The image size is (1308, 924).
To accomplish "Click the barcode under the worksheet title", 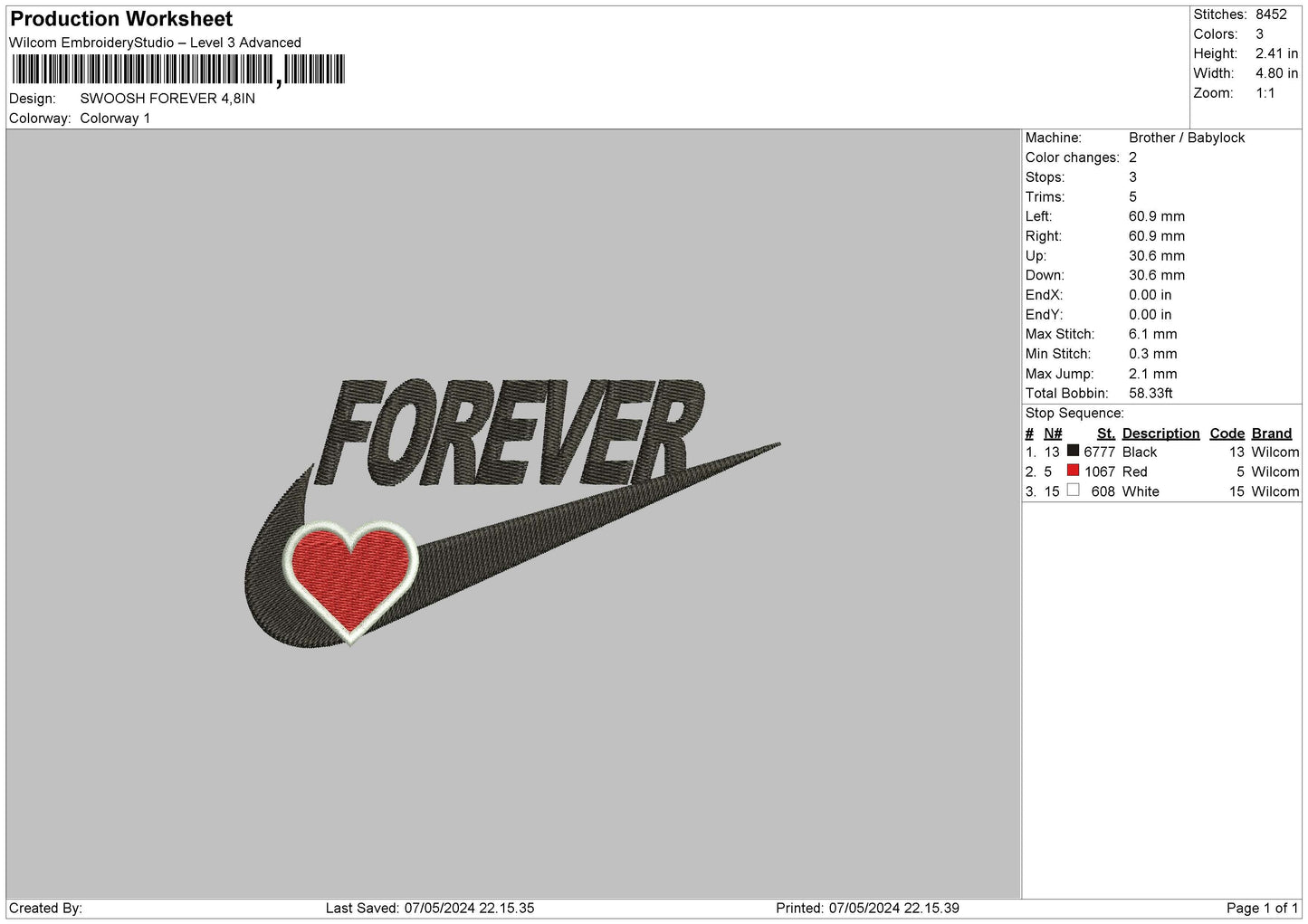I will 178,70.
